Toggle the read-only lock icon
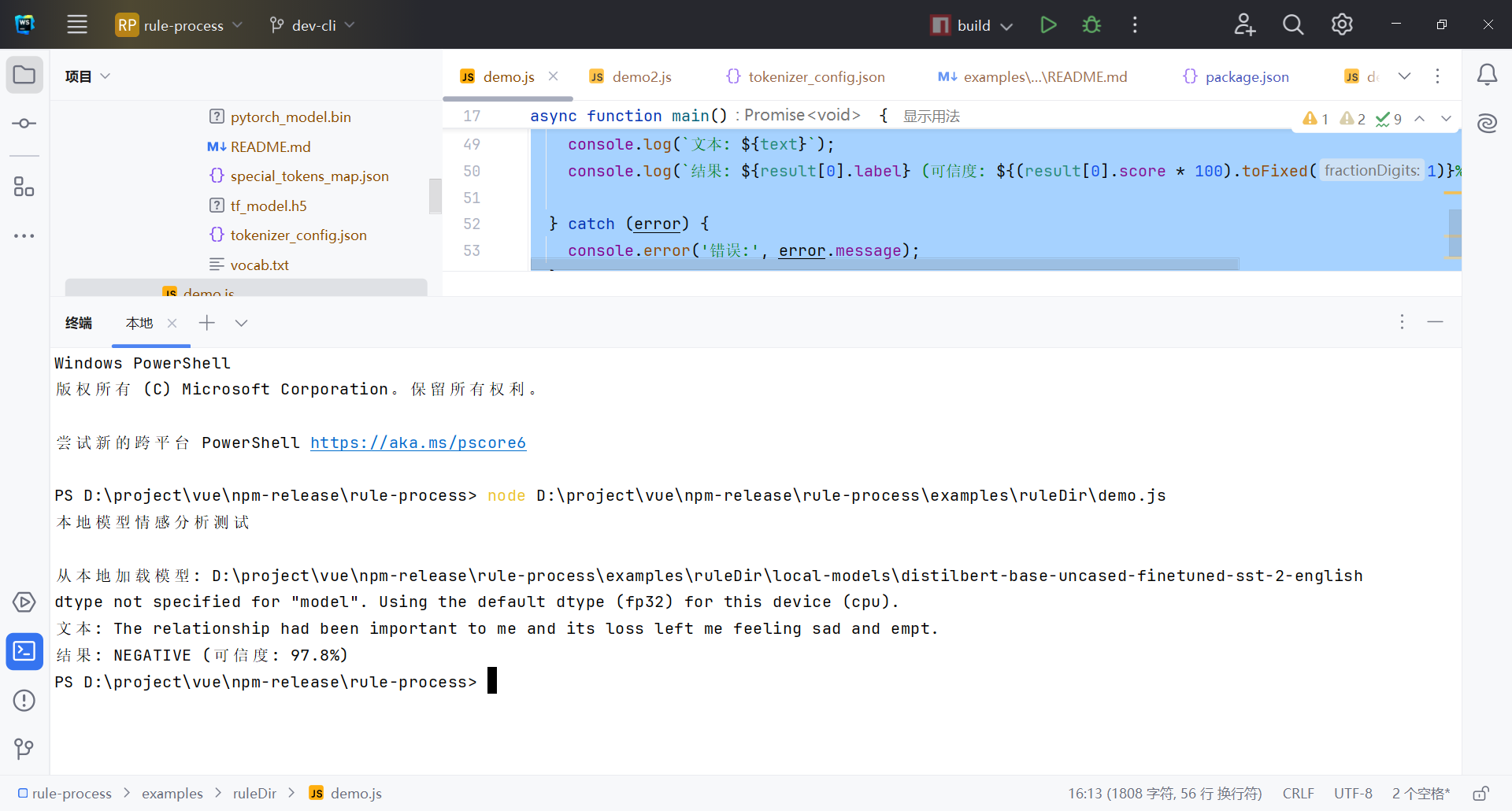1512x811 pixels. (x=1480, y=794)
